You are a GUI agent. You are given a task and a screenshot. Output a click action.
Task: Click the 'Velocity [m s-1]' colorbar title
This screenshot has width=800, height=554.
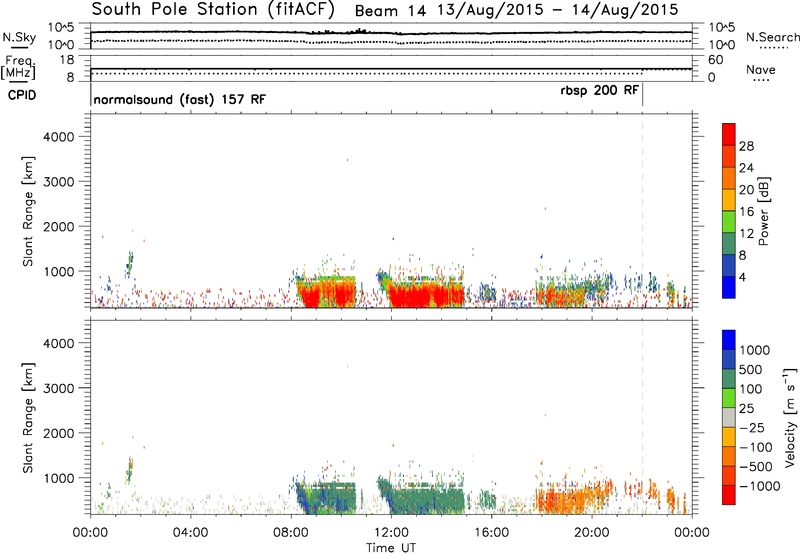click(x=790, y=417)
